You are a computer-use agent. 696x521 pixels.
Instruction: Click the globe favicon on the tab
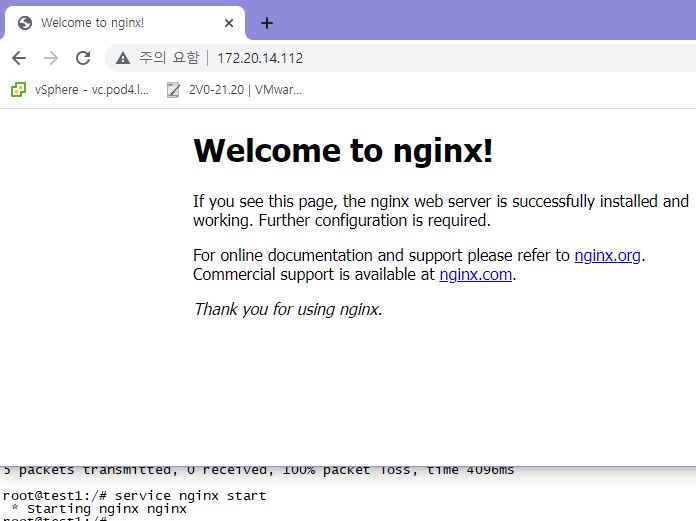[25, 23]
